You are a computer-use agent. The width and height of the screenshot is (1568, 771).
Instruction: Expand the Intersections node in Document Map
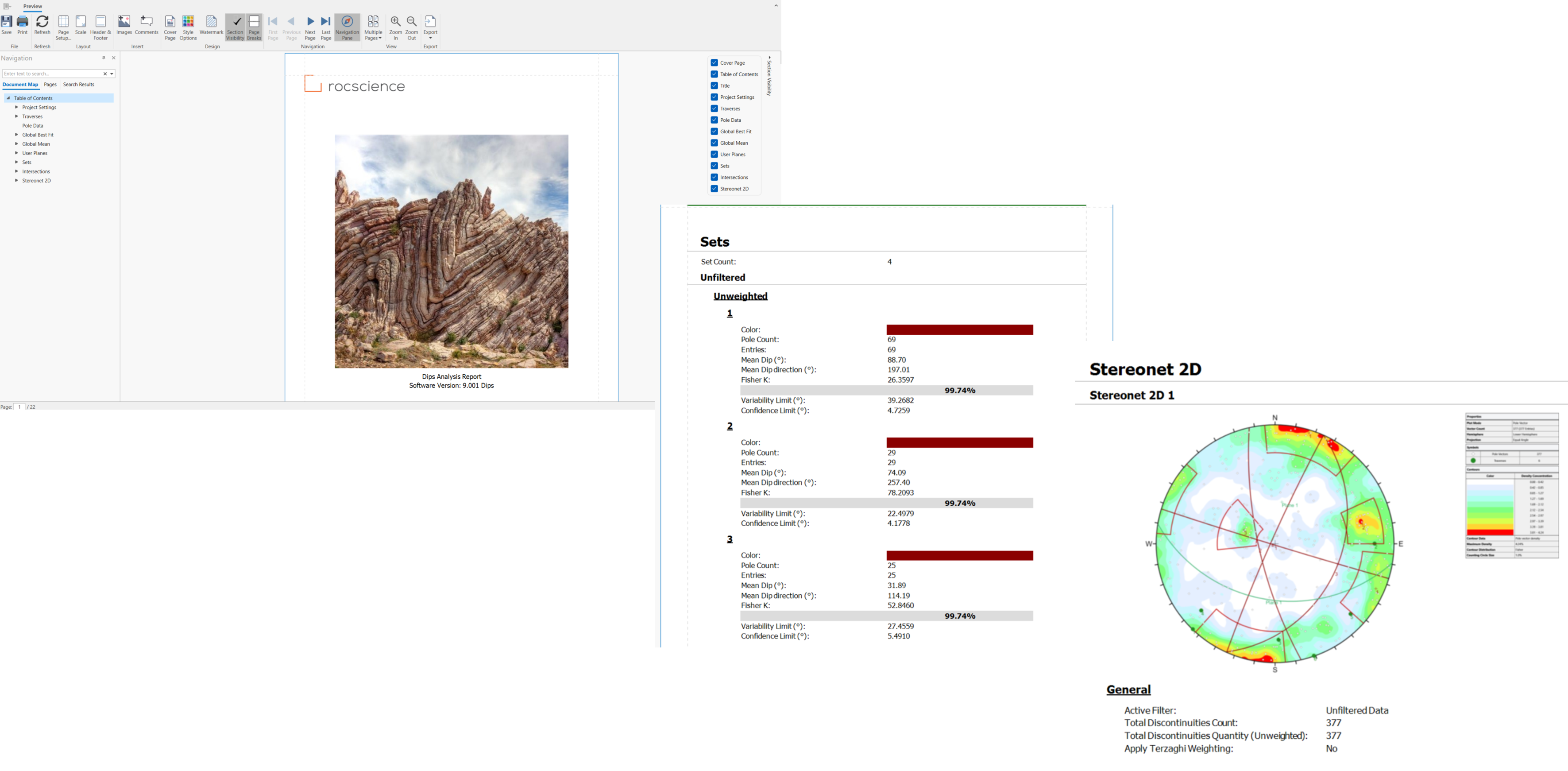[x=17, y=171]
